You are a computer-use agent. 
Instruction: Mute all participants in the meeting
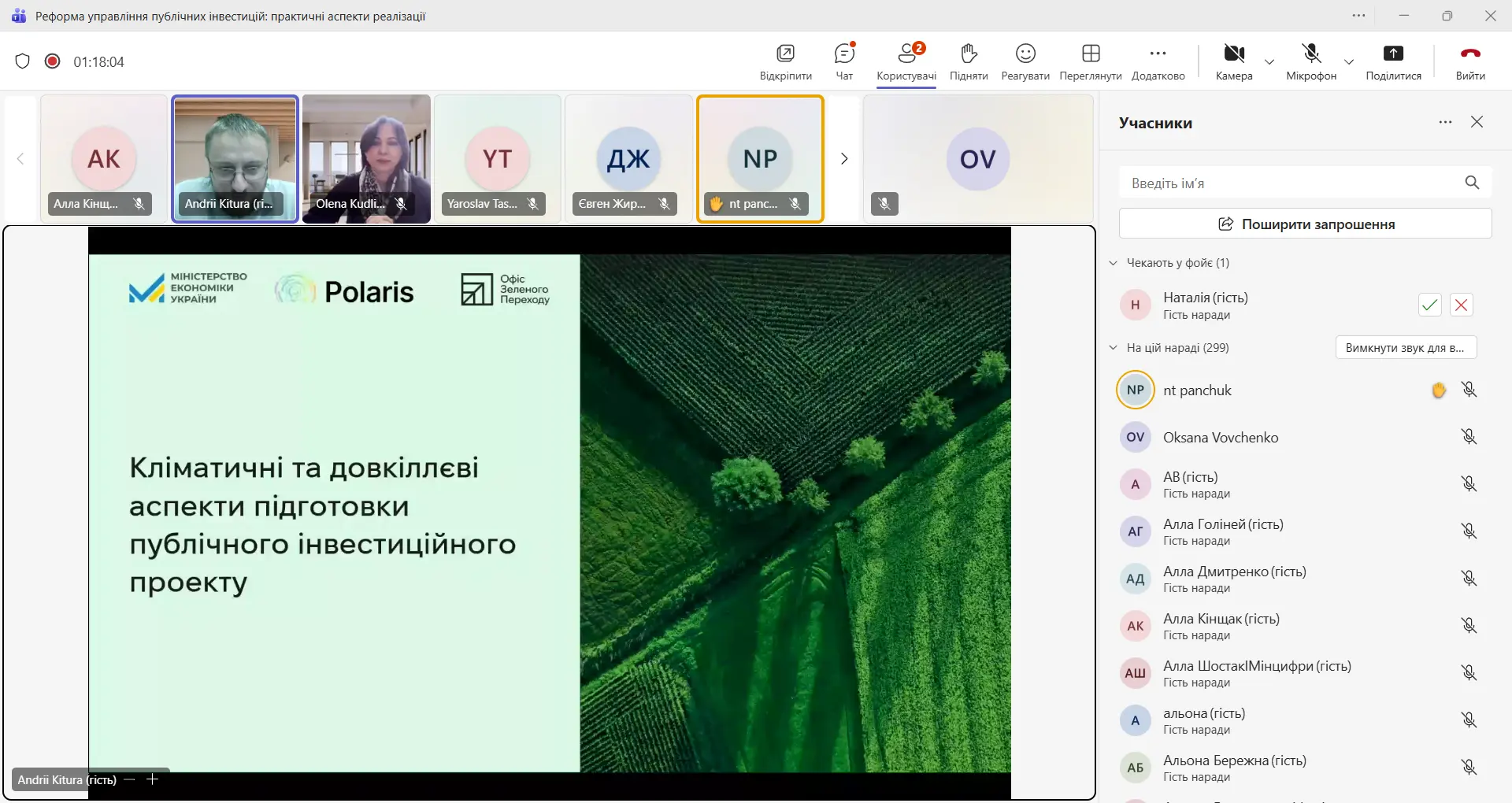point(1405,348)
